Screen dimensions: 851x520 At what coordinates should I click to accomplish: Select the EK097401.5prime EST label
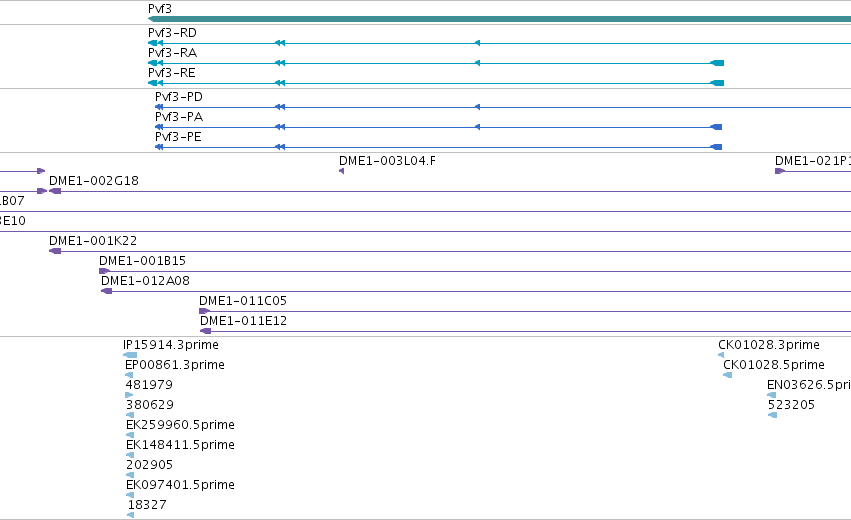[x=180, y=485]
